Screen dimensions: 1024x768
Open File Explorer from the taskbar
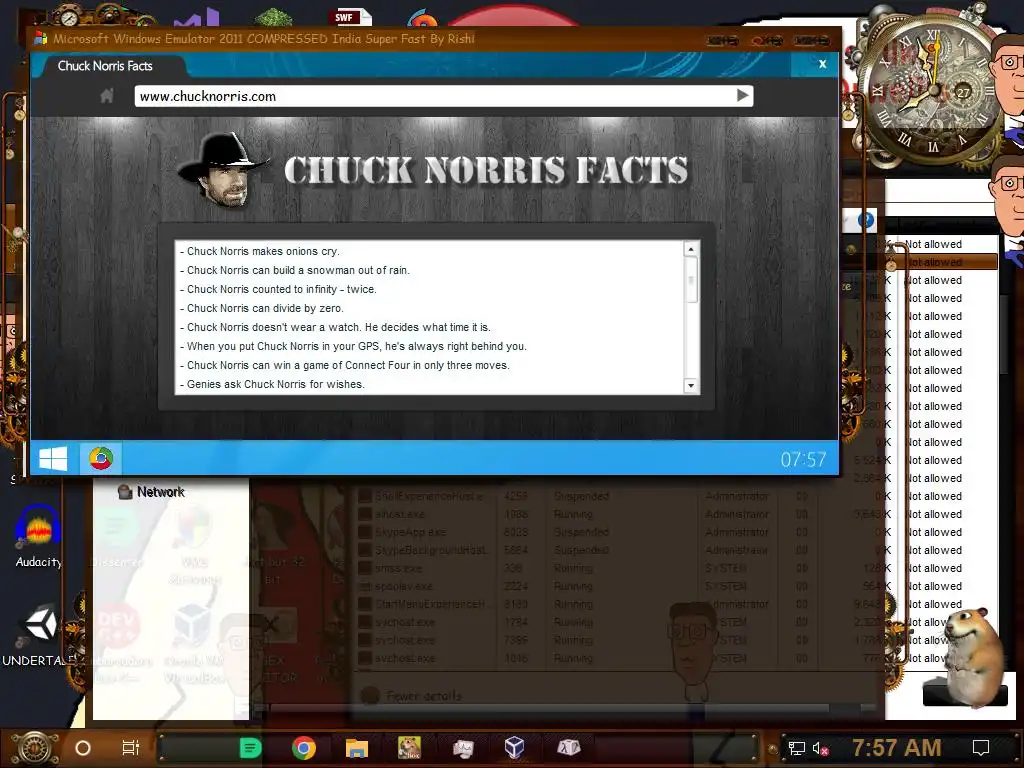point(357,748)
